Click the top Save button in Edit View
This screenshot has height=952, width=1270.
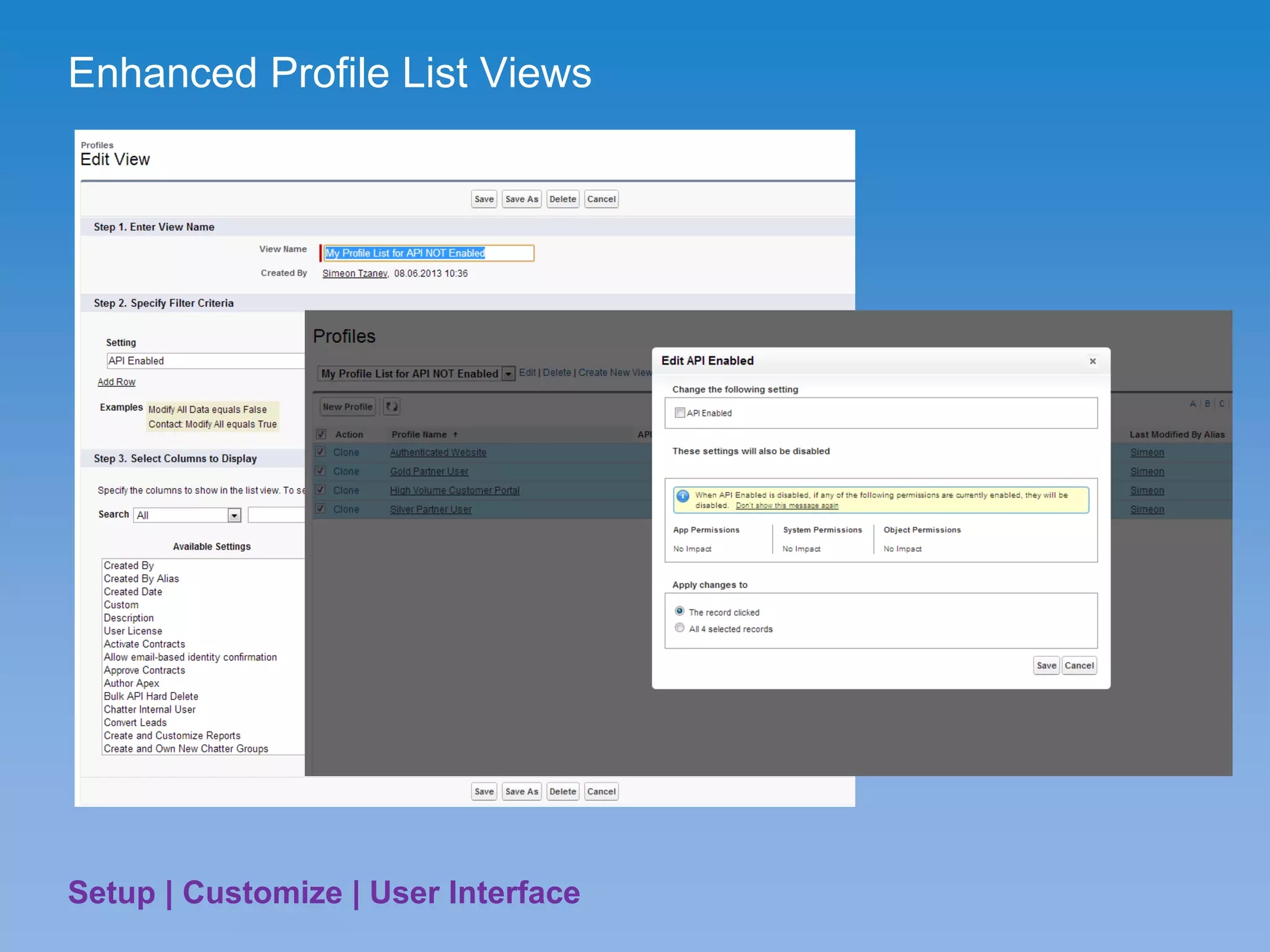[484, 199]
